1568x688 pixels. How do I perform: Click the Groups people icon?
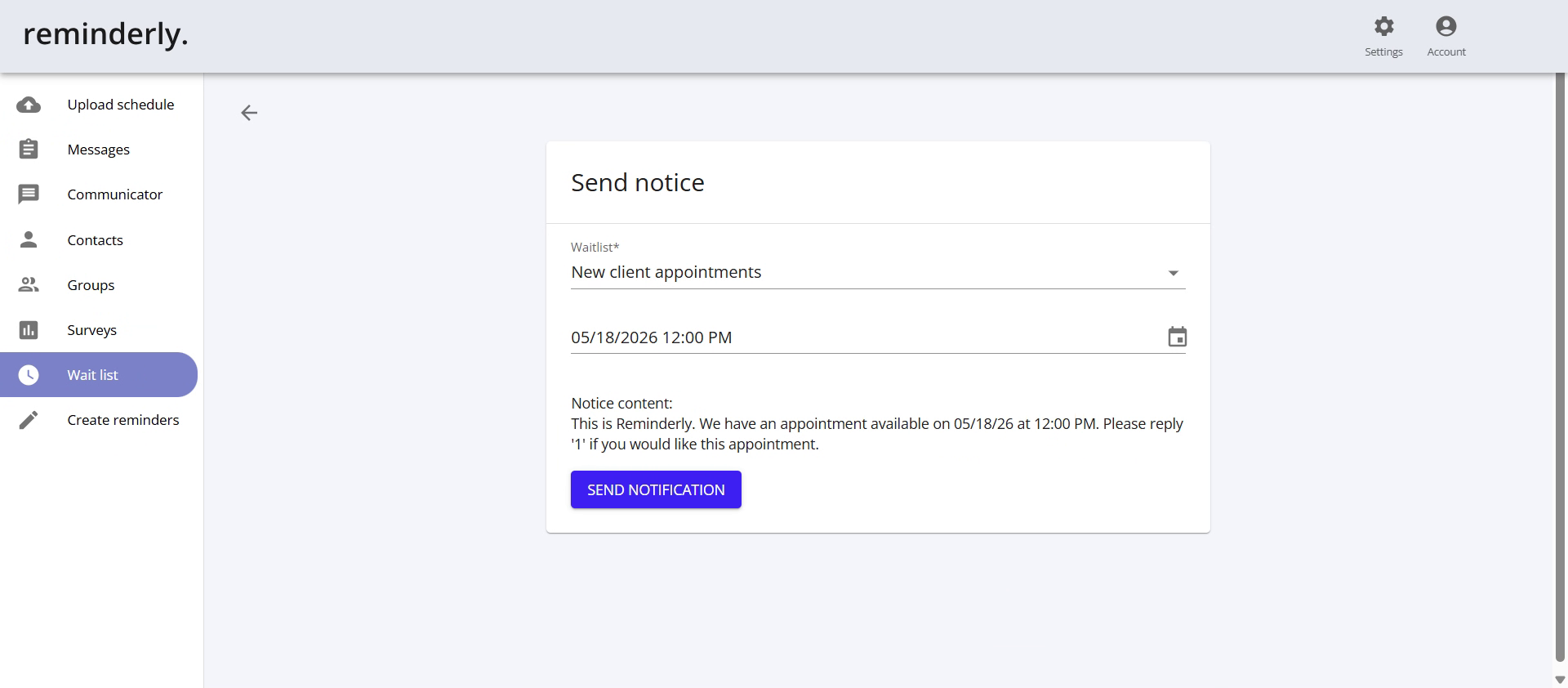(29, 284)
